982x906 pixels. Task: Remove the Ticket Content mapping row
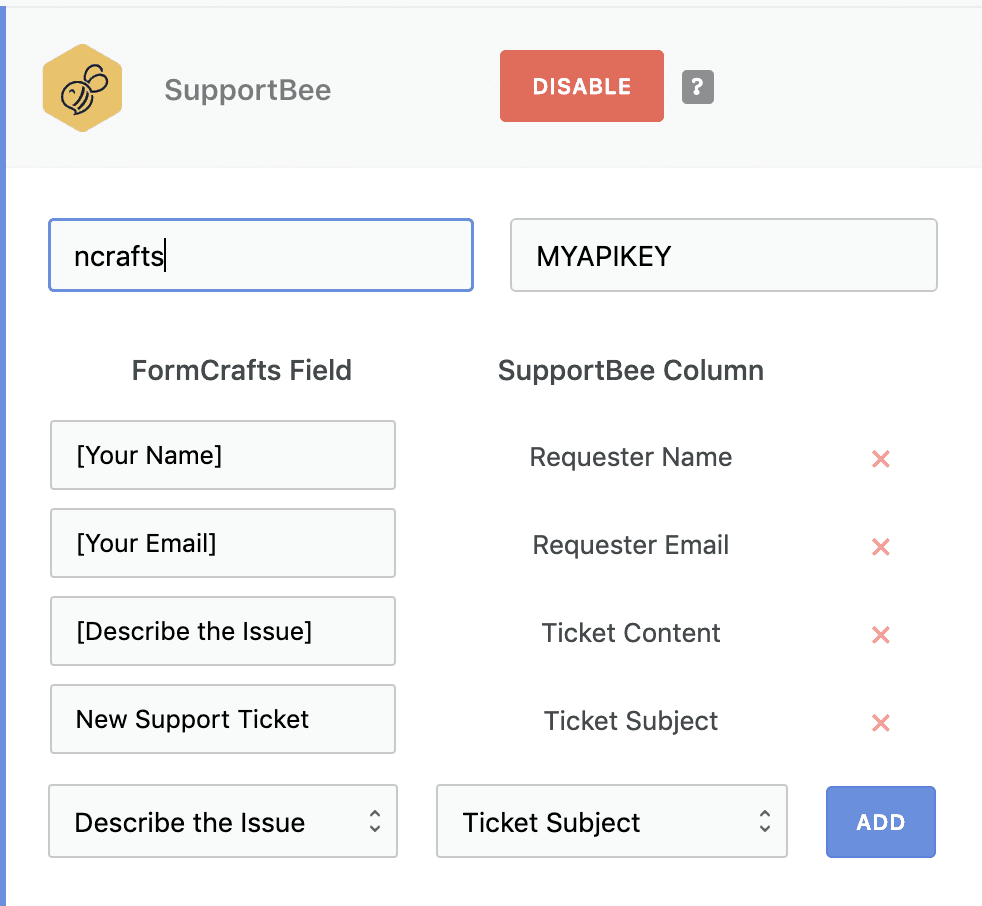[x=881, y=635]
